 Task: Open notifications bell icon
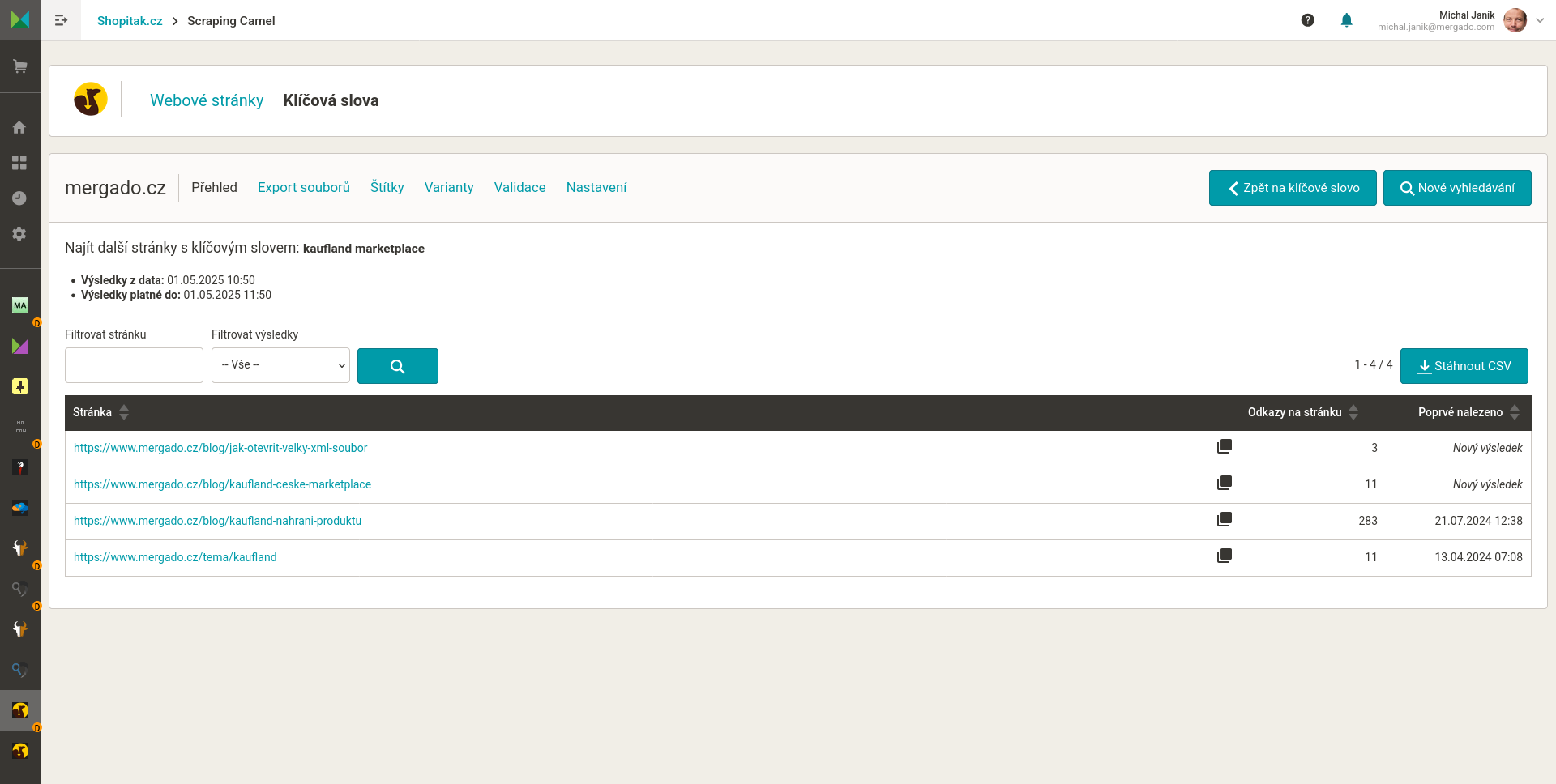[x=1346, y=20]
